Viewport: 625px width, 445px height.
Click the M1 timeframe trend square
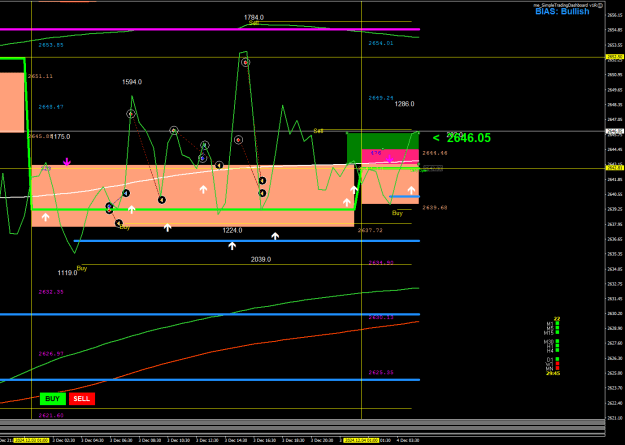pyautogui.click(x=557, y=323)
